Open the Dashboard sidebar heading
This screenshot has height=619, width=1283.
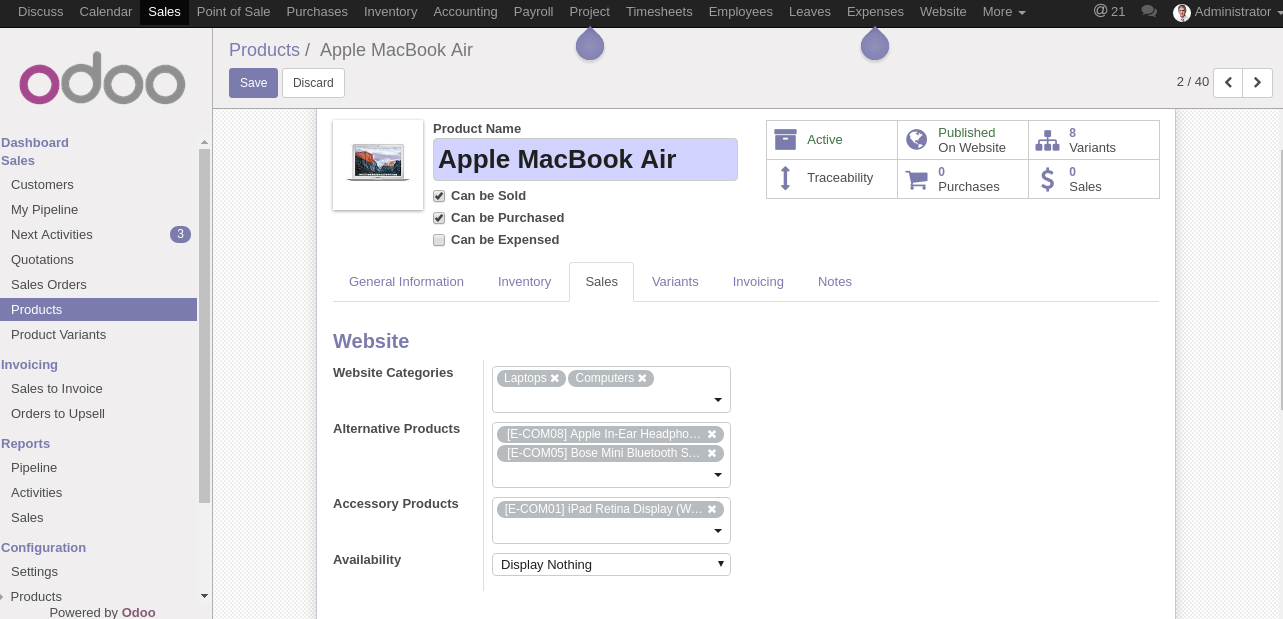click(35, 143)
